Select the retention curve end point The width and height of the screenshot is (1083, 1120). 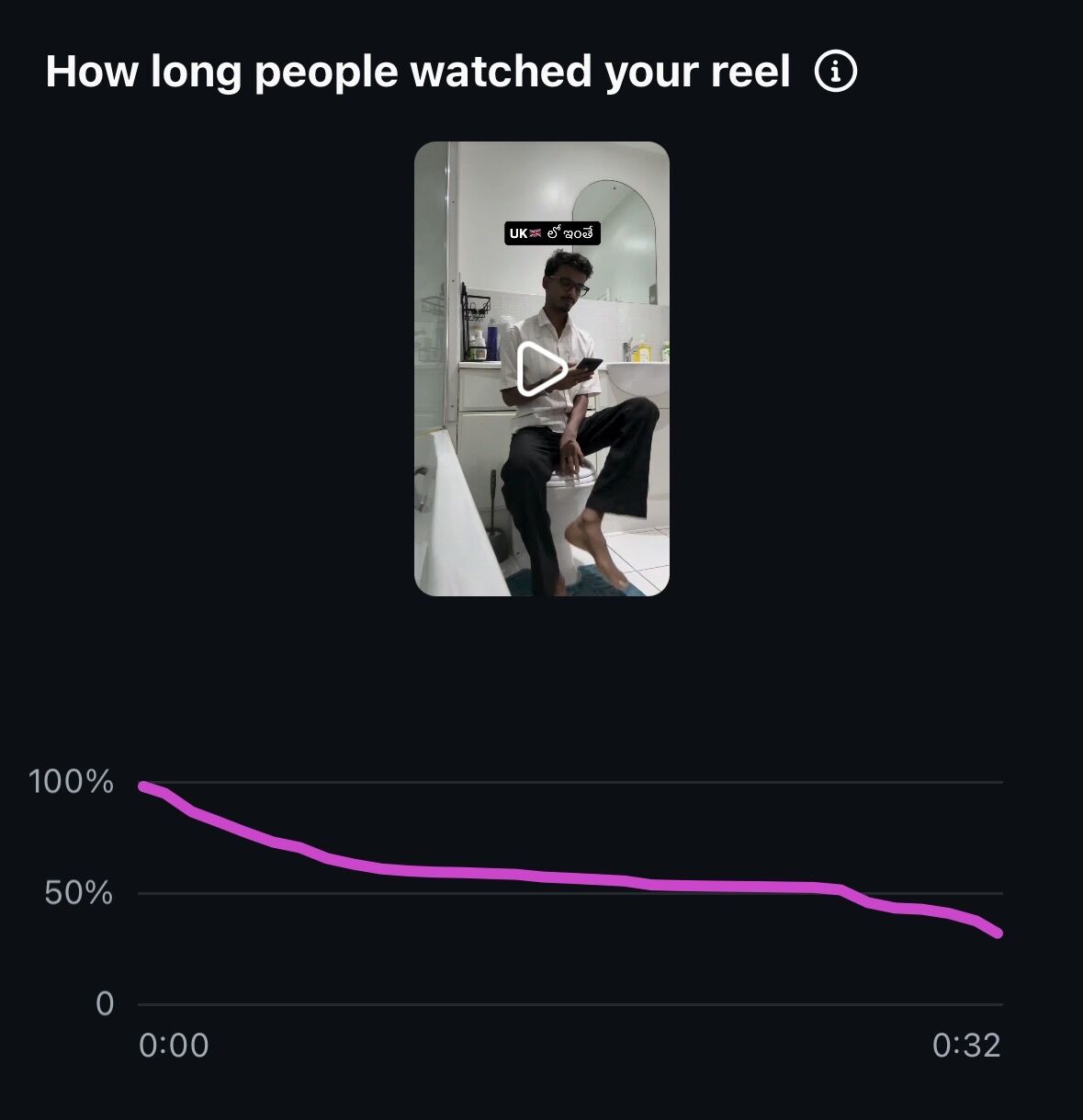[x=998, y=933]
